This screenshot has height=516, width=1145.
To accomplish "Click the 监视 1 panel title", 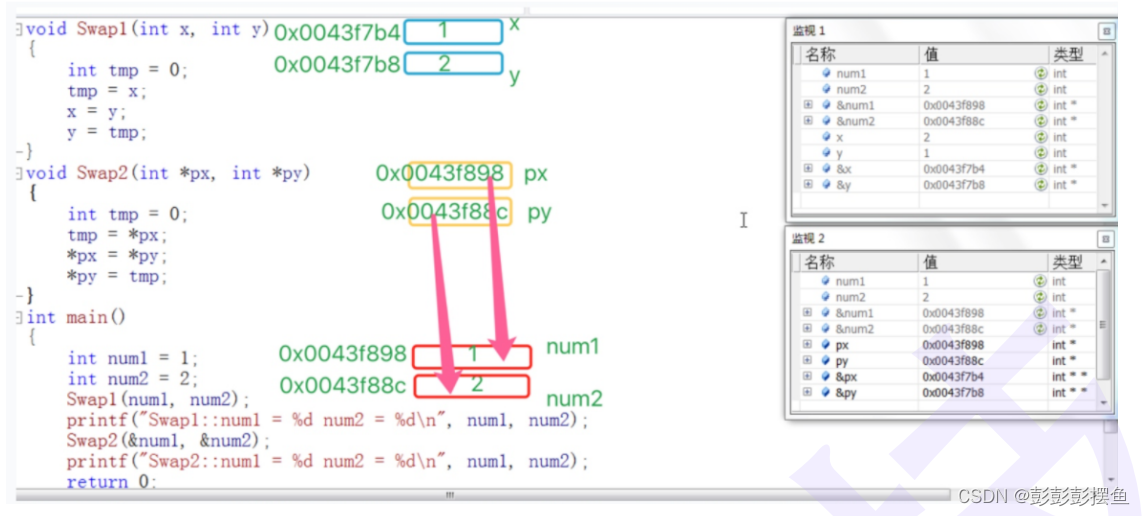I will click(808, 31).
